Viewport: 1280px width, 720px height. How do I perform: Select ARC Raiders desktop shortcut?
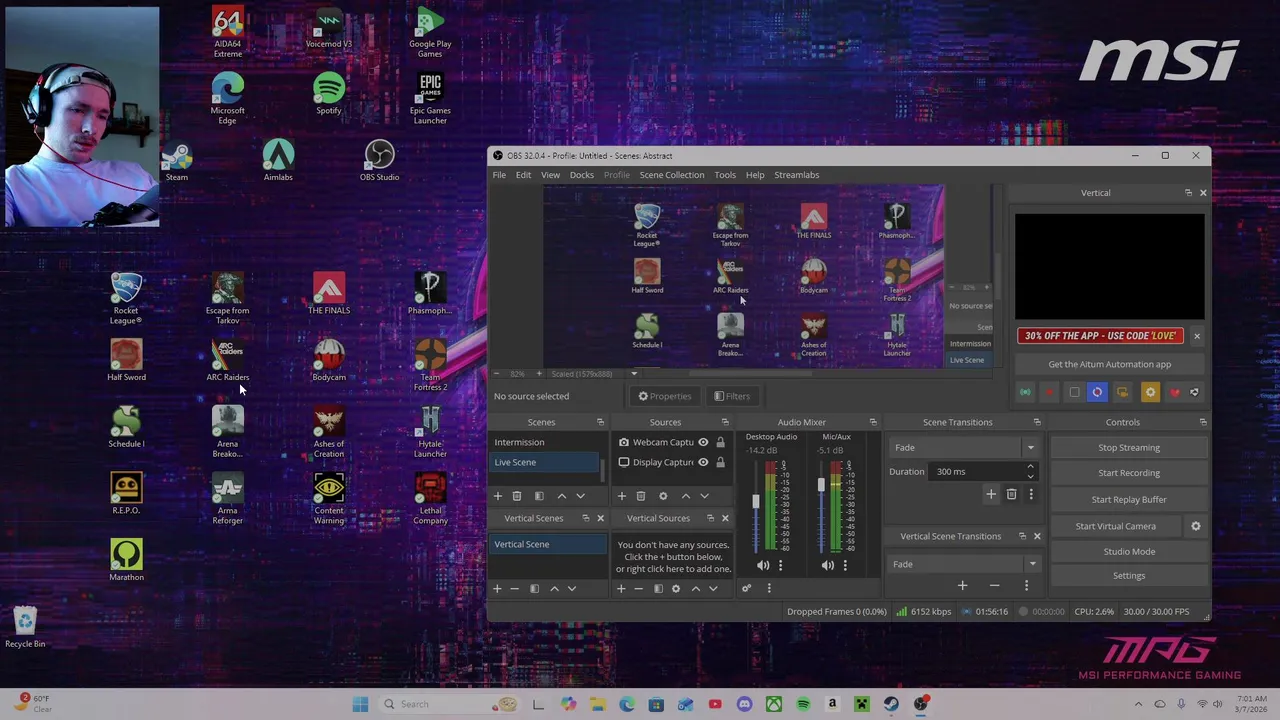228,361
